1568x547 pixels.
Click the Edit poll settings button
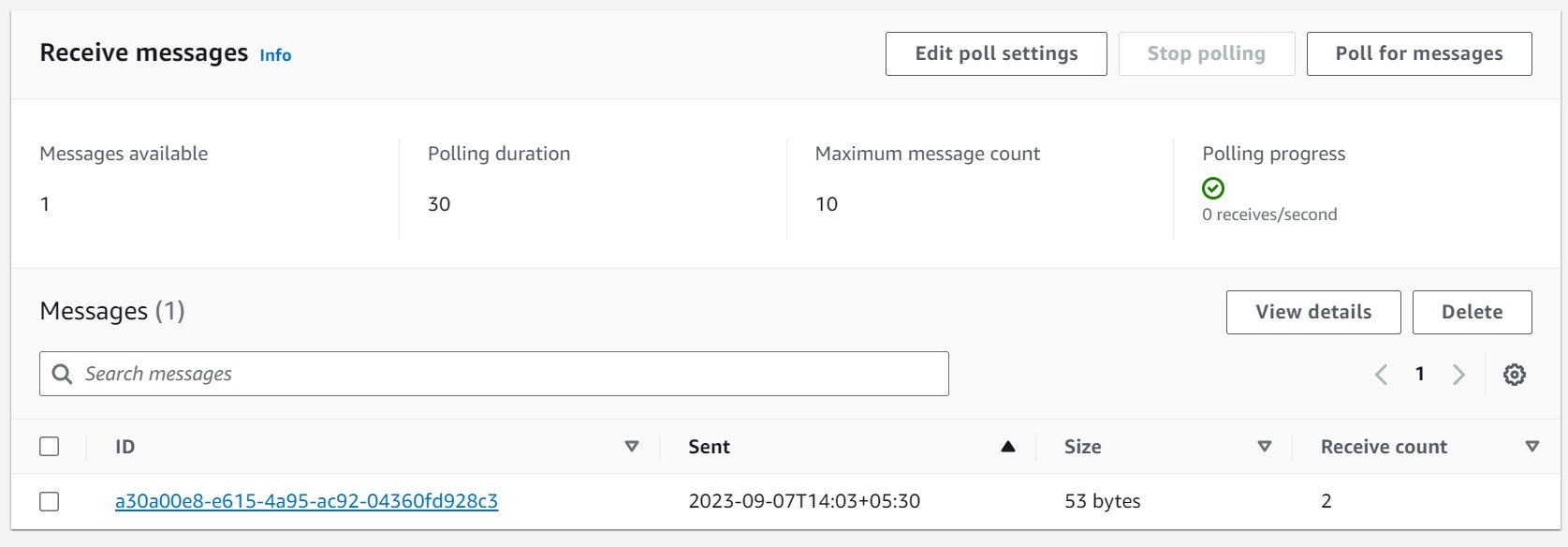995,53
